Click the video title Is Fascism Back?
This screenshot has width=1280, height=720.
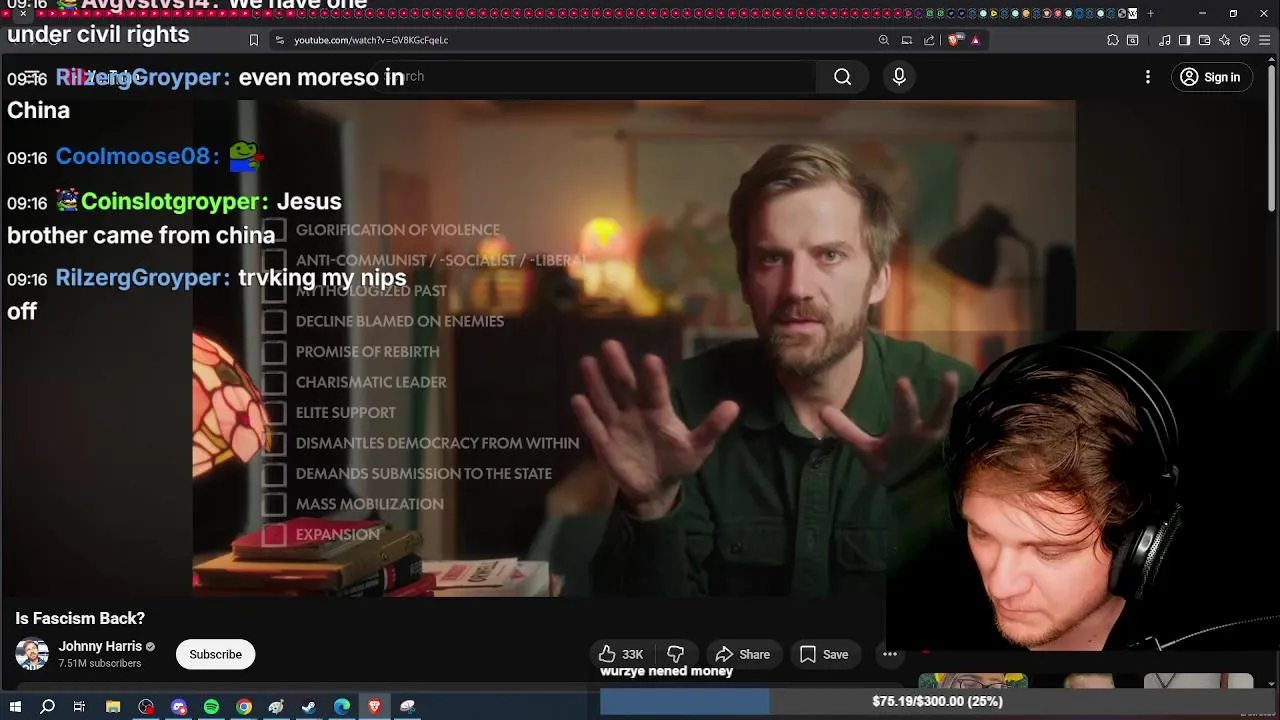(80, 618)
